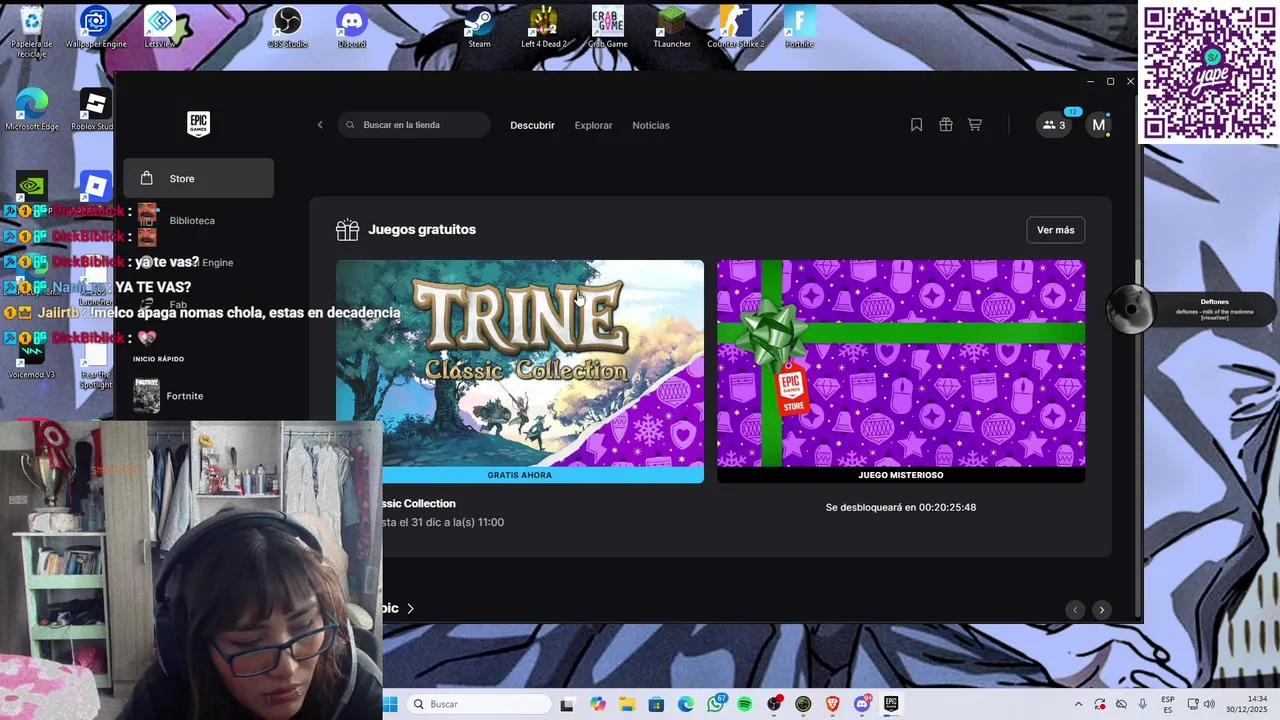Go to next carousel items arrow

click(1101, 609)
